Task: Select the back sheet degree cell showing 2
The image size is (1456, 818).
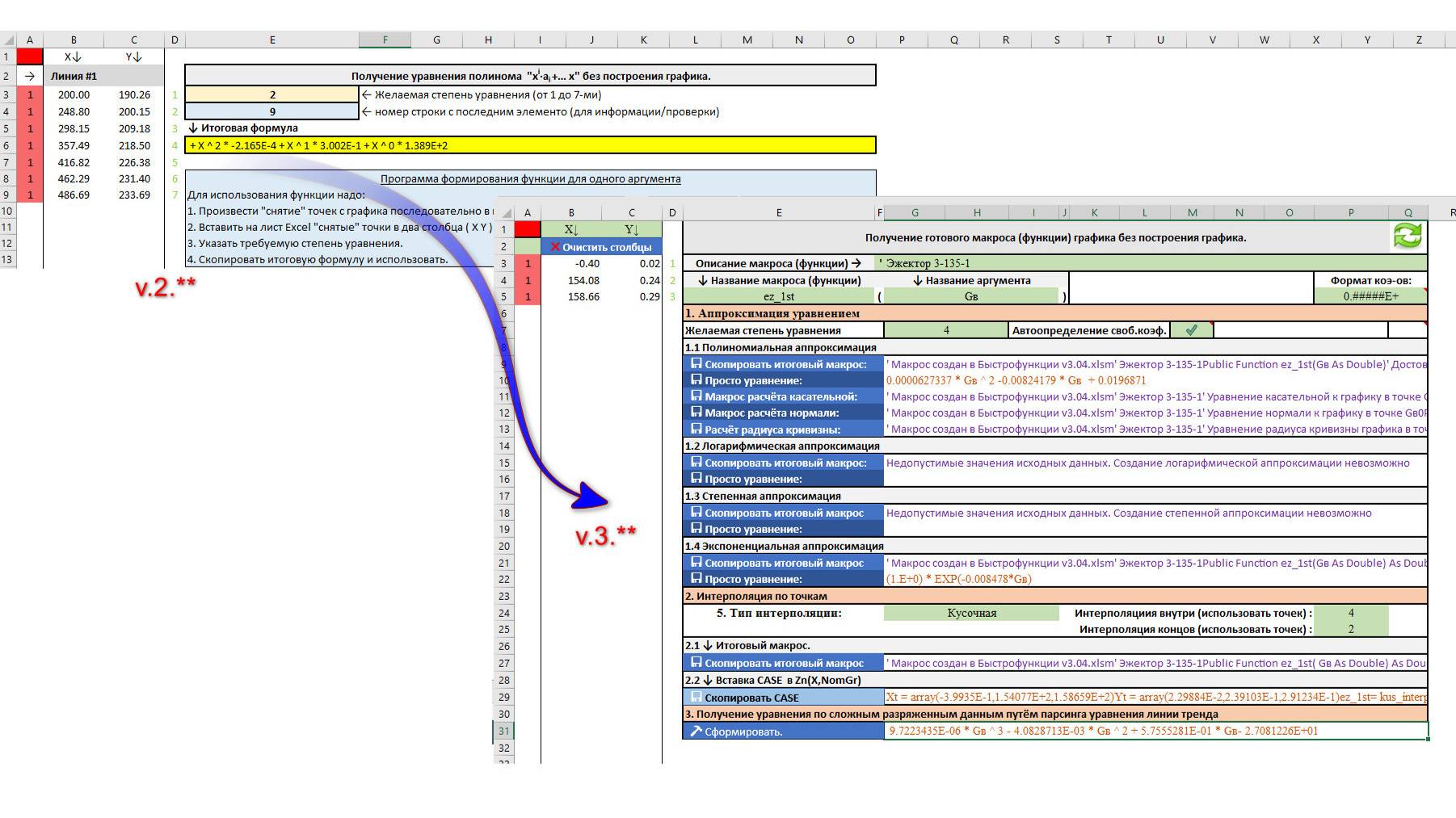Action: [272, 94]
